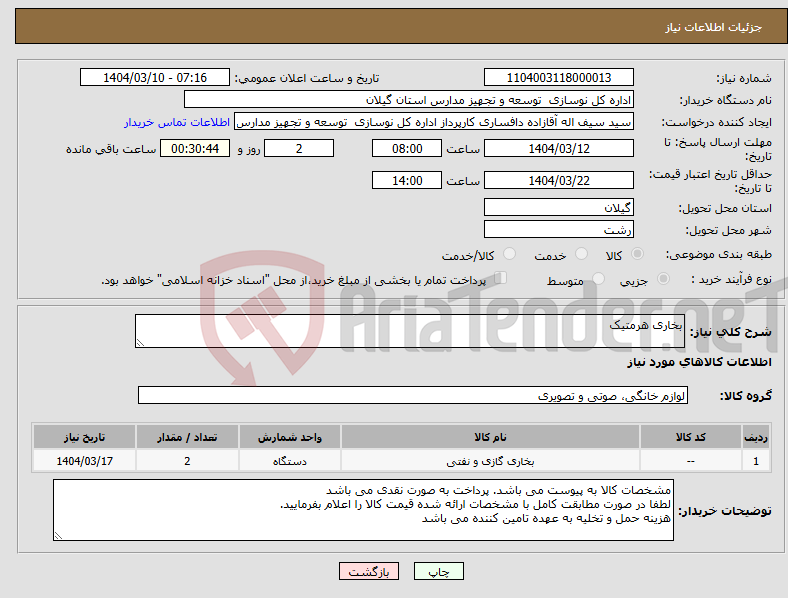Click the response deadline time 08:00
Image resolution: width=788 pixels, height=598 pixels.
[x=407, y=148]
